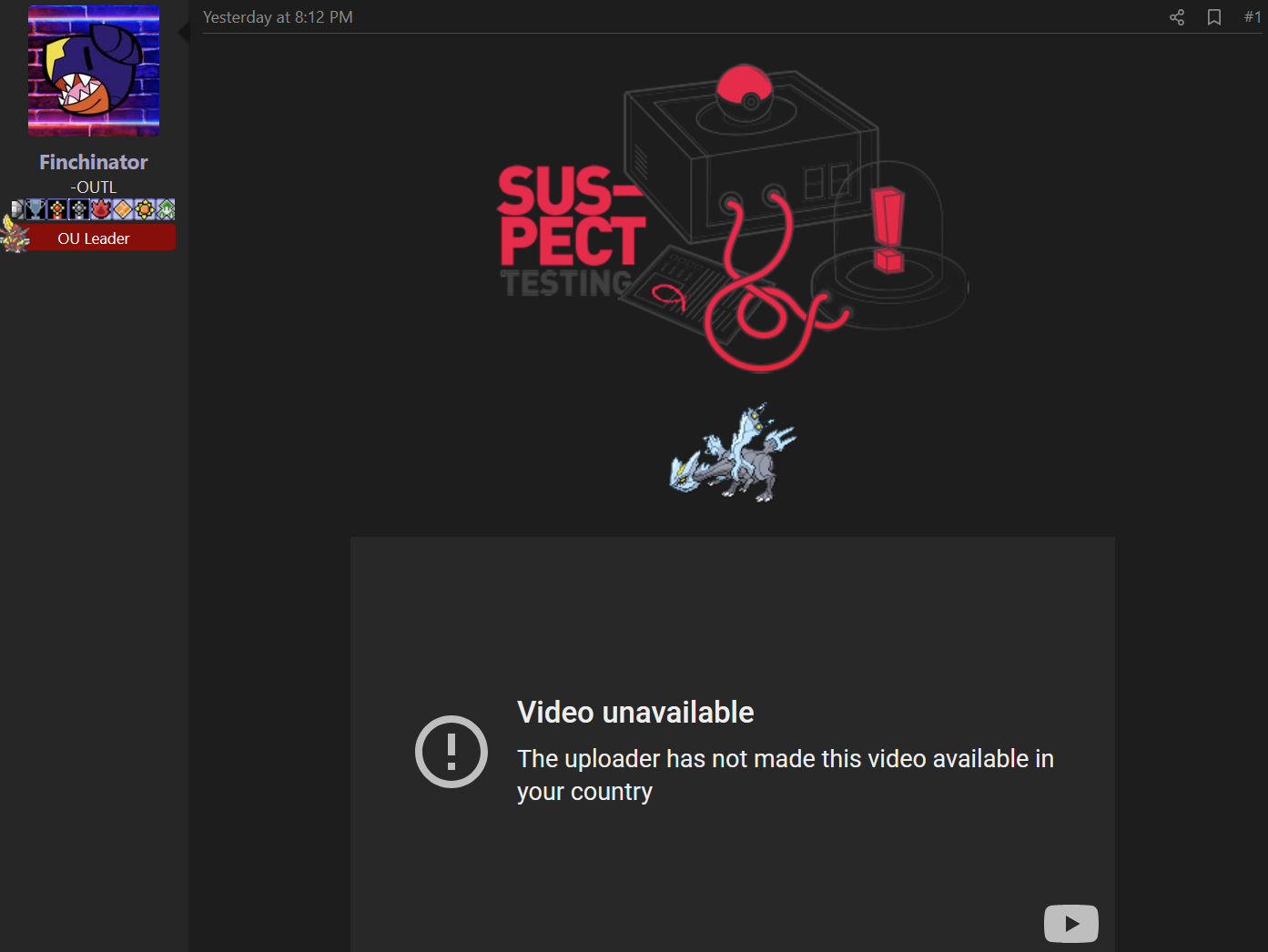This screenshot has width=1268, height=952.
Task: Click the blue gem ribbon badge
Action: pyautogui.click(x=79, y=210)
